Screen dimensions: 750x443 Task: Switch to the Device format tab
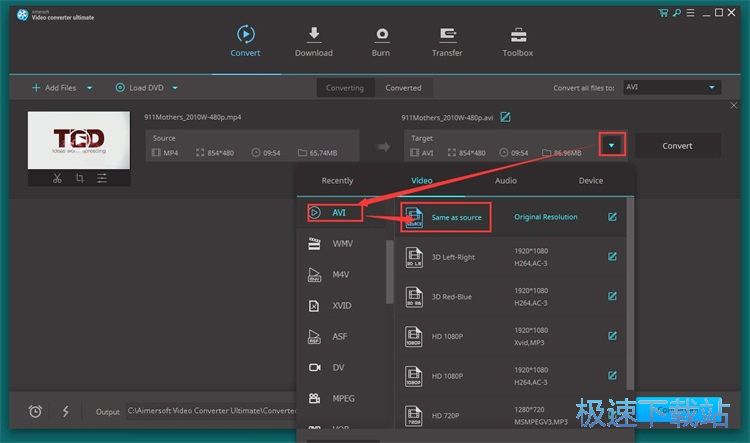(x=591, y=181)
